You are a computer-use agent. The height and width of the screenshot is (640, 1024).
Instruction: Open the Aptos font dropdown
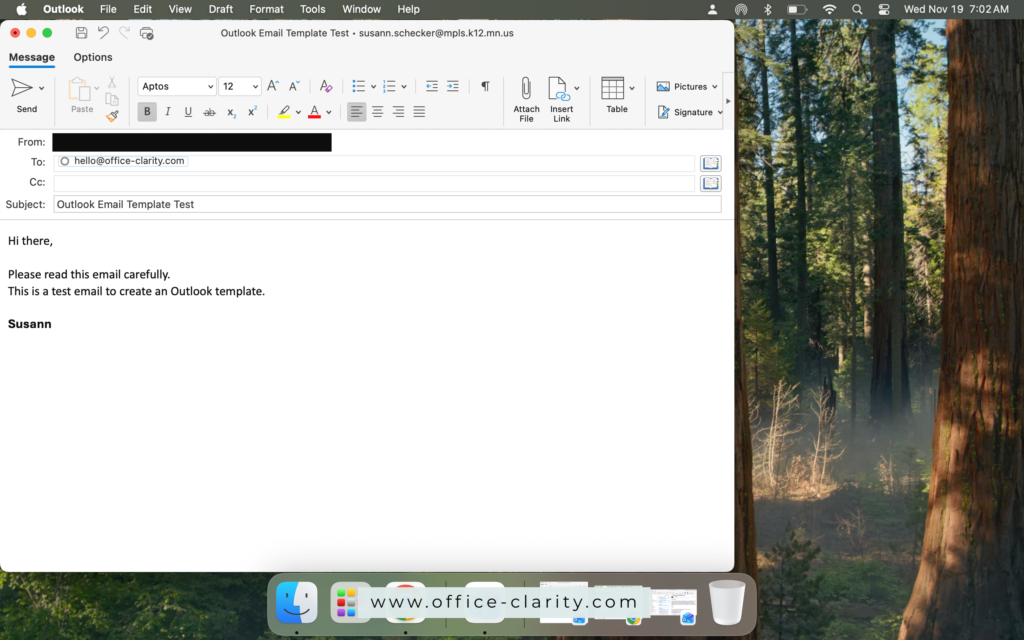pos(176,86)
